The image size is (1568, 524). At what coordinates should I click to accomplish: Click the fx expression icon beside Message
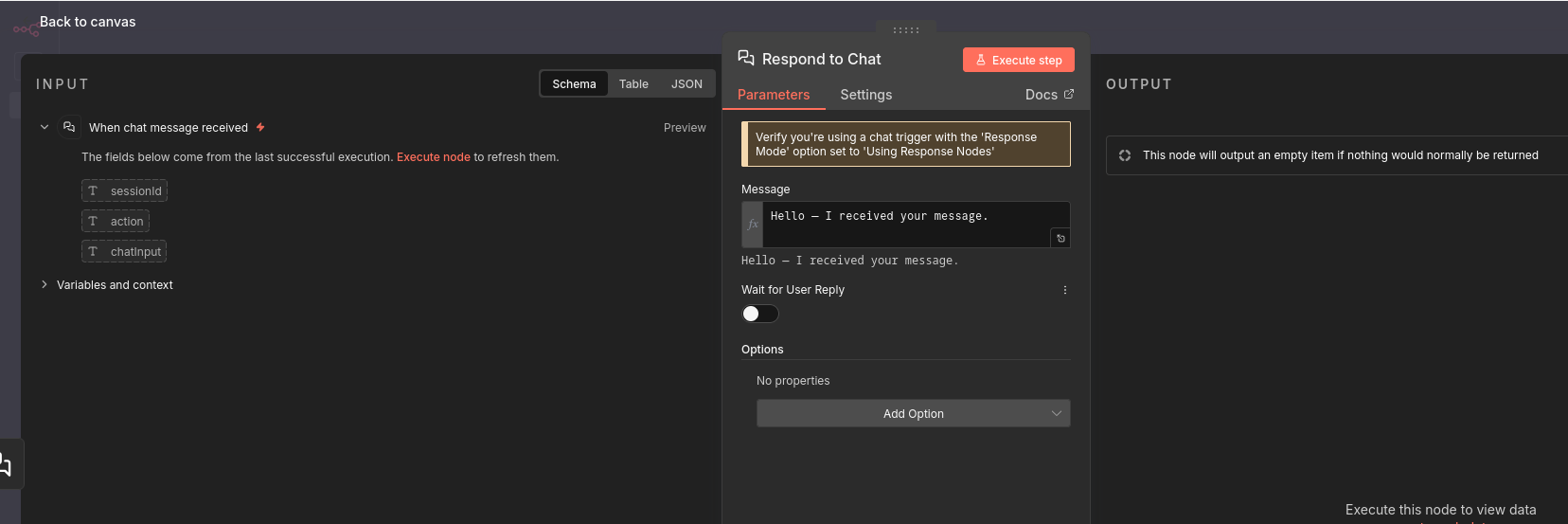753,225
